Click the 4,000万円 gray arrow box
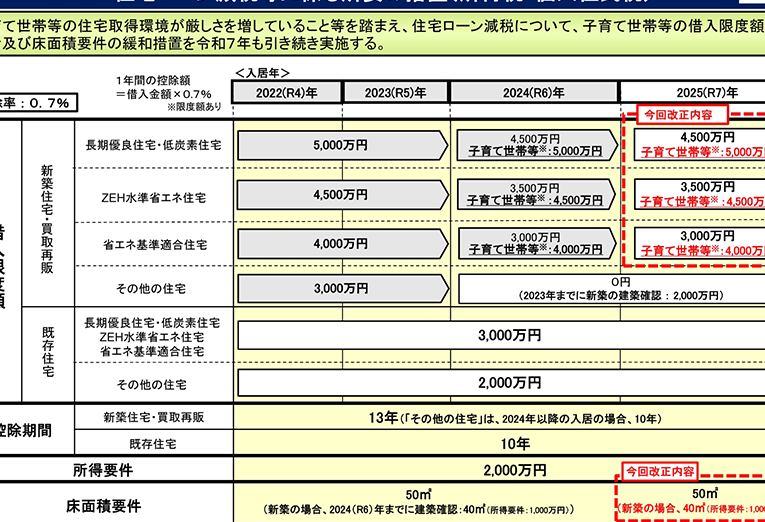 342,243
